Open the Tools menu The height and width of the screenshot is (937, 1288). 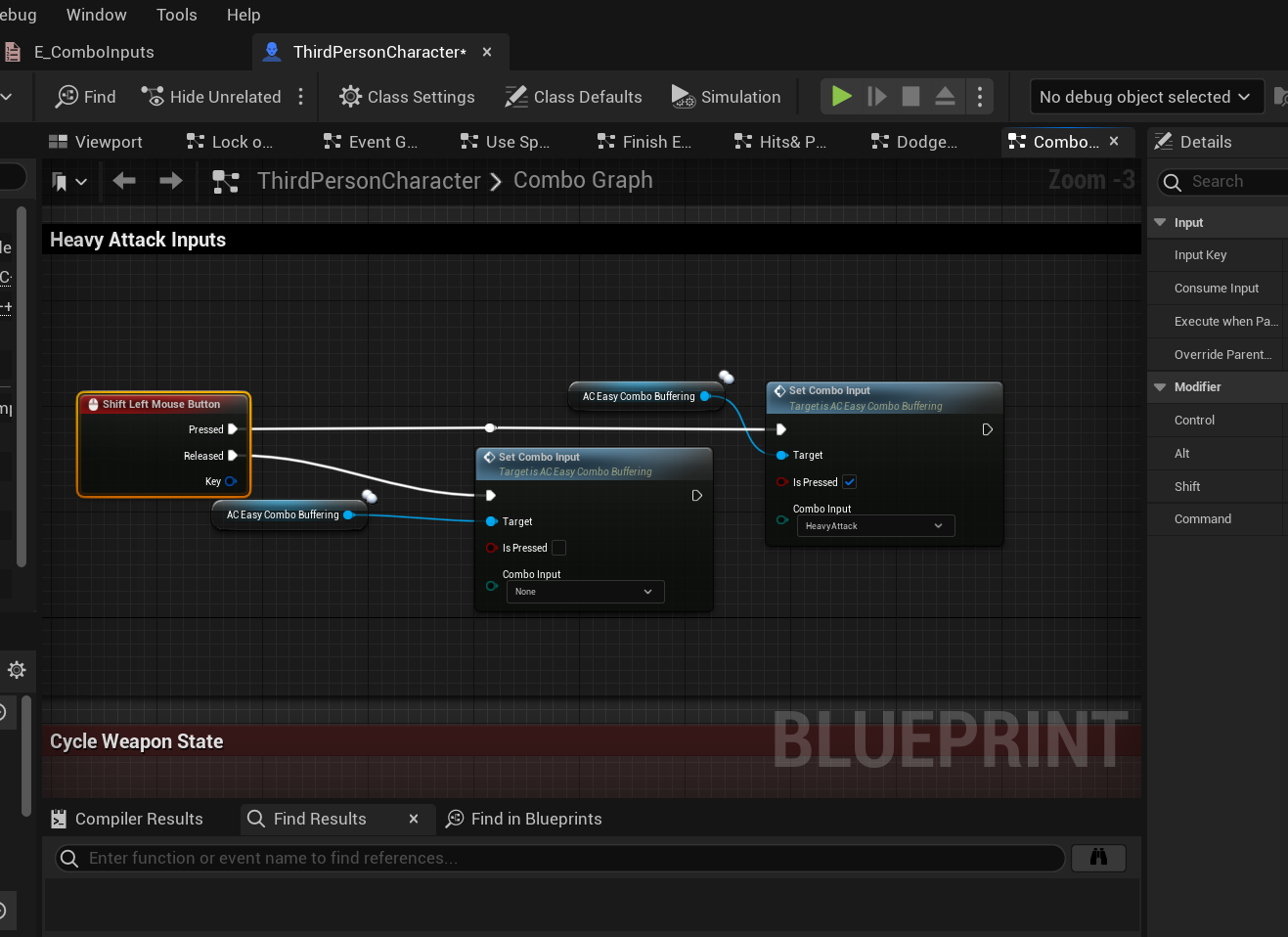pos(177,15)
